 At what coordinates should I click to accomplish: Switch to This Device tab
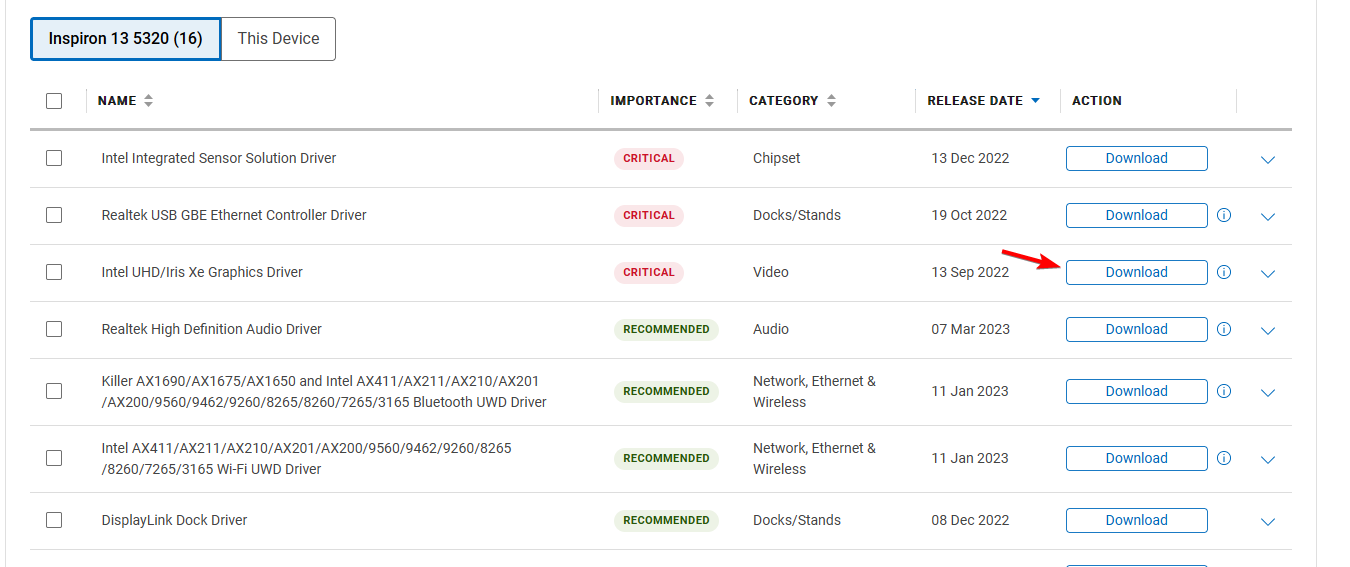tap(278, 39)
